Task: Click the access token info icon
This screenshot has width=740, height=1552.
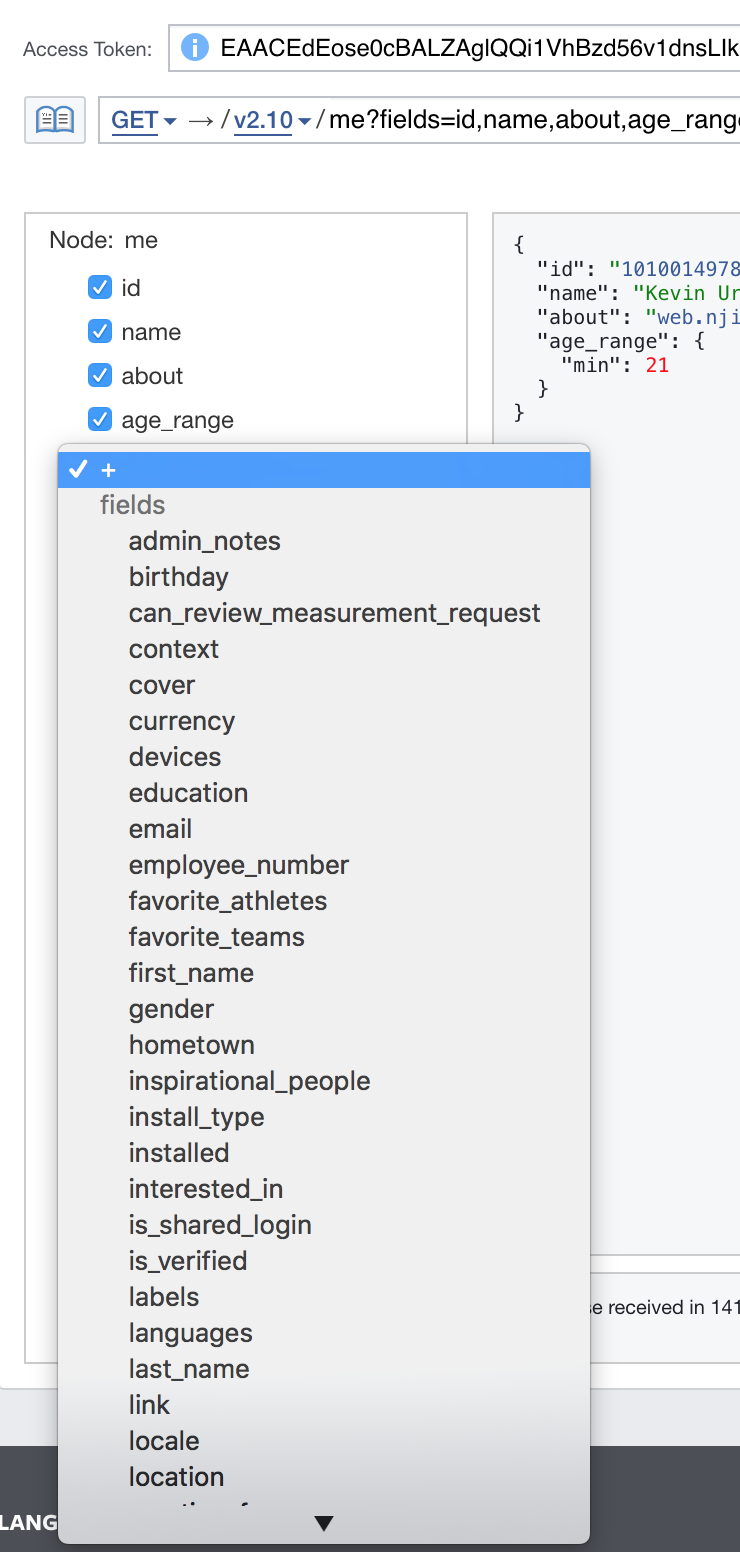Action: [x=194, y=47]
